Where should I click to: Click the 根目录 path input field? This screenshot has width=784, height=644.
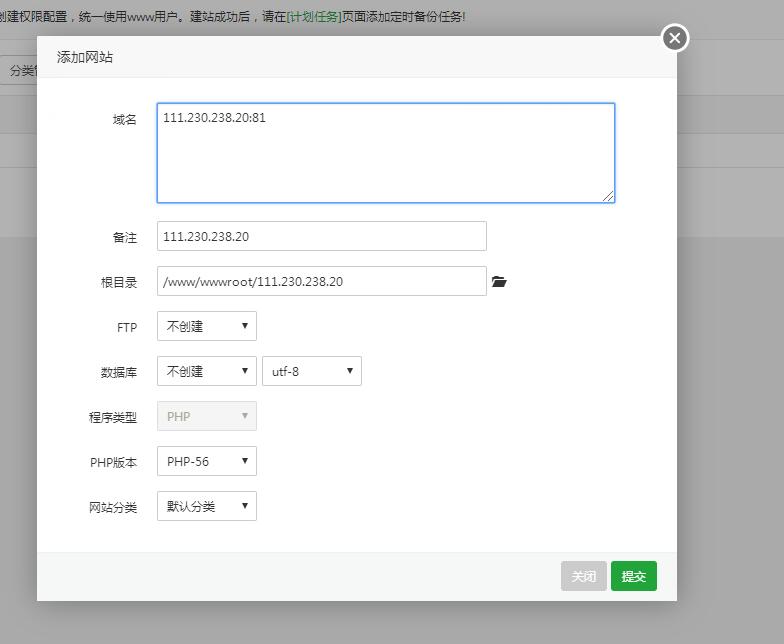321,282
